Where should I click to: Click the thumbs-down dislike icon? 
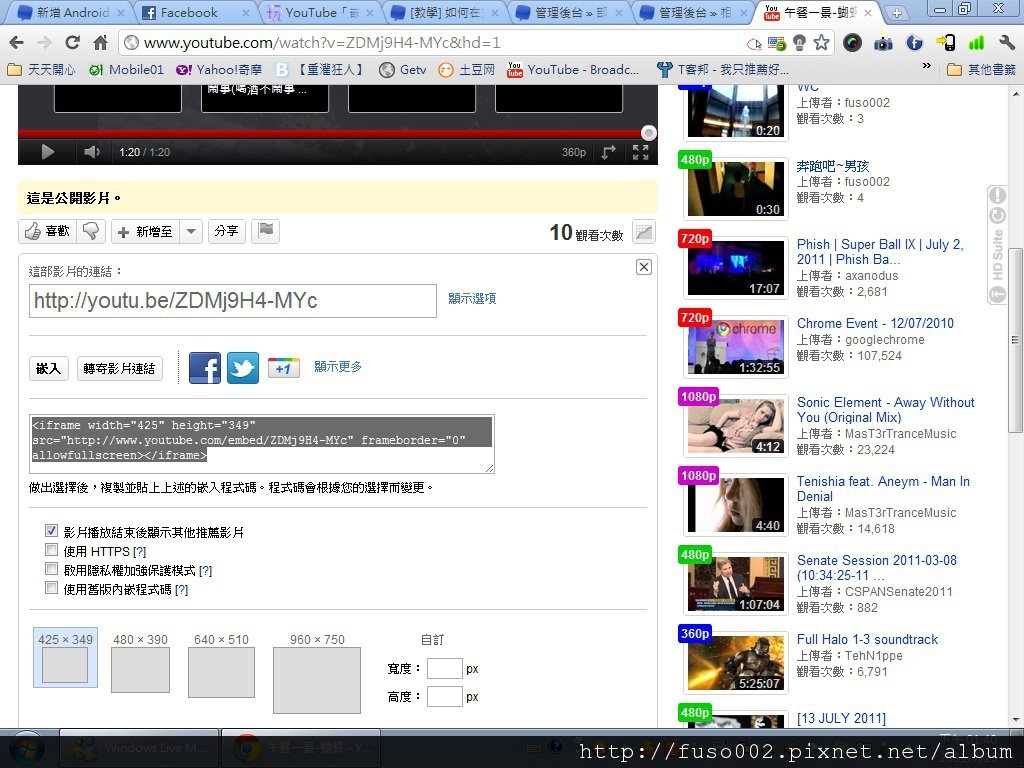[x=91, y=231]
